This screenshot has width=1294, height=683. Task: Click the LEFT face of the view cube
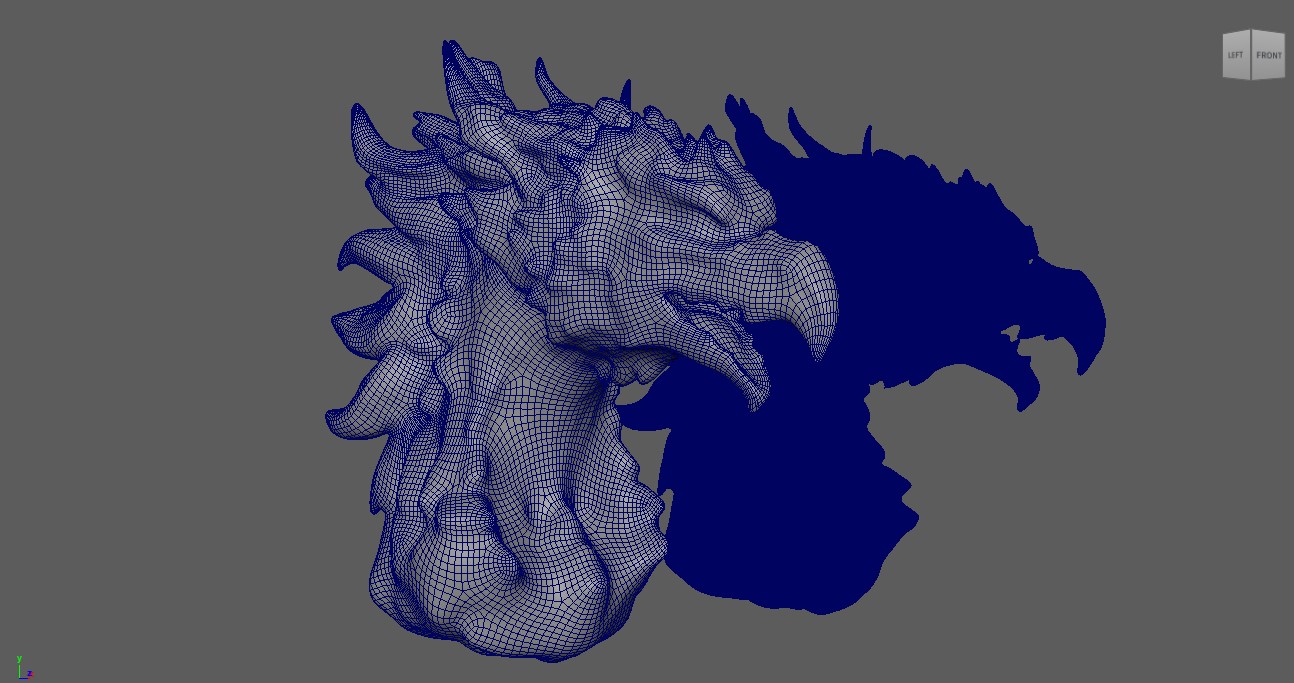[x=1237, y=55]
